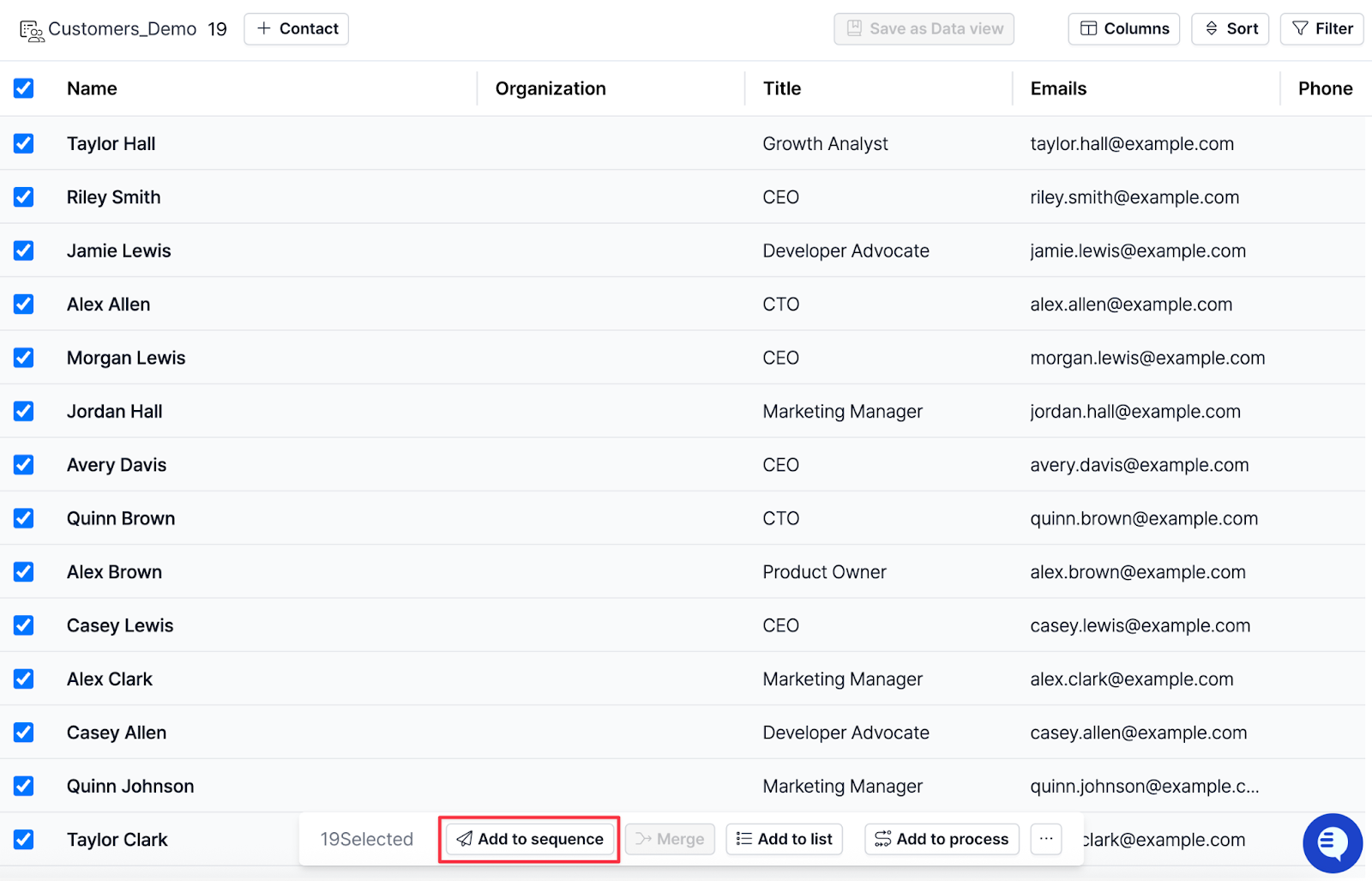This screenshot has width=1372, height=881.
Task: Open the Sort options
Action: [1231, 28]
